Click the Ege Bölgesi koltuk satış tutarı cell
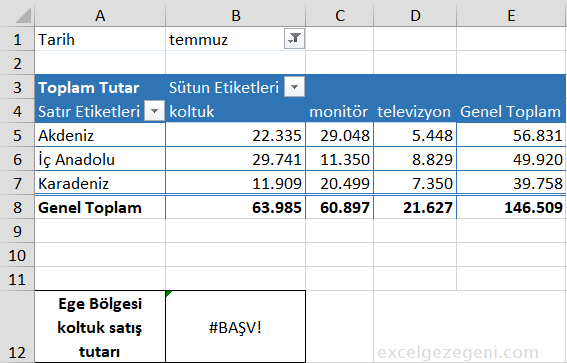The width and height of the screenshot is (567, 363). point(100,326)
